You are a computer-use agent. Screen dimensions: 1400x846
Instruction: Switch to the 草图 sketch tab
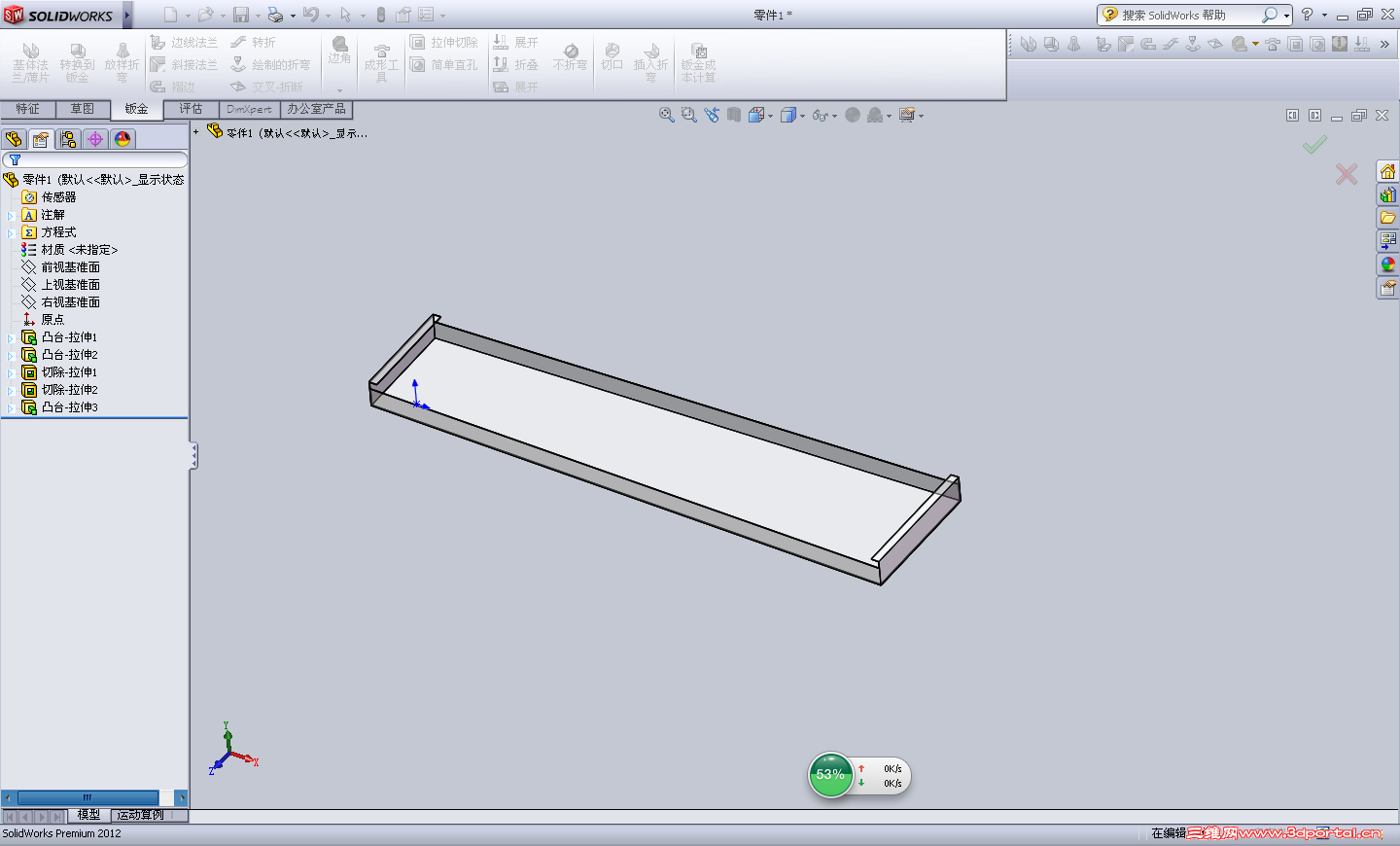(83, 109)
